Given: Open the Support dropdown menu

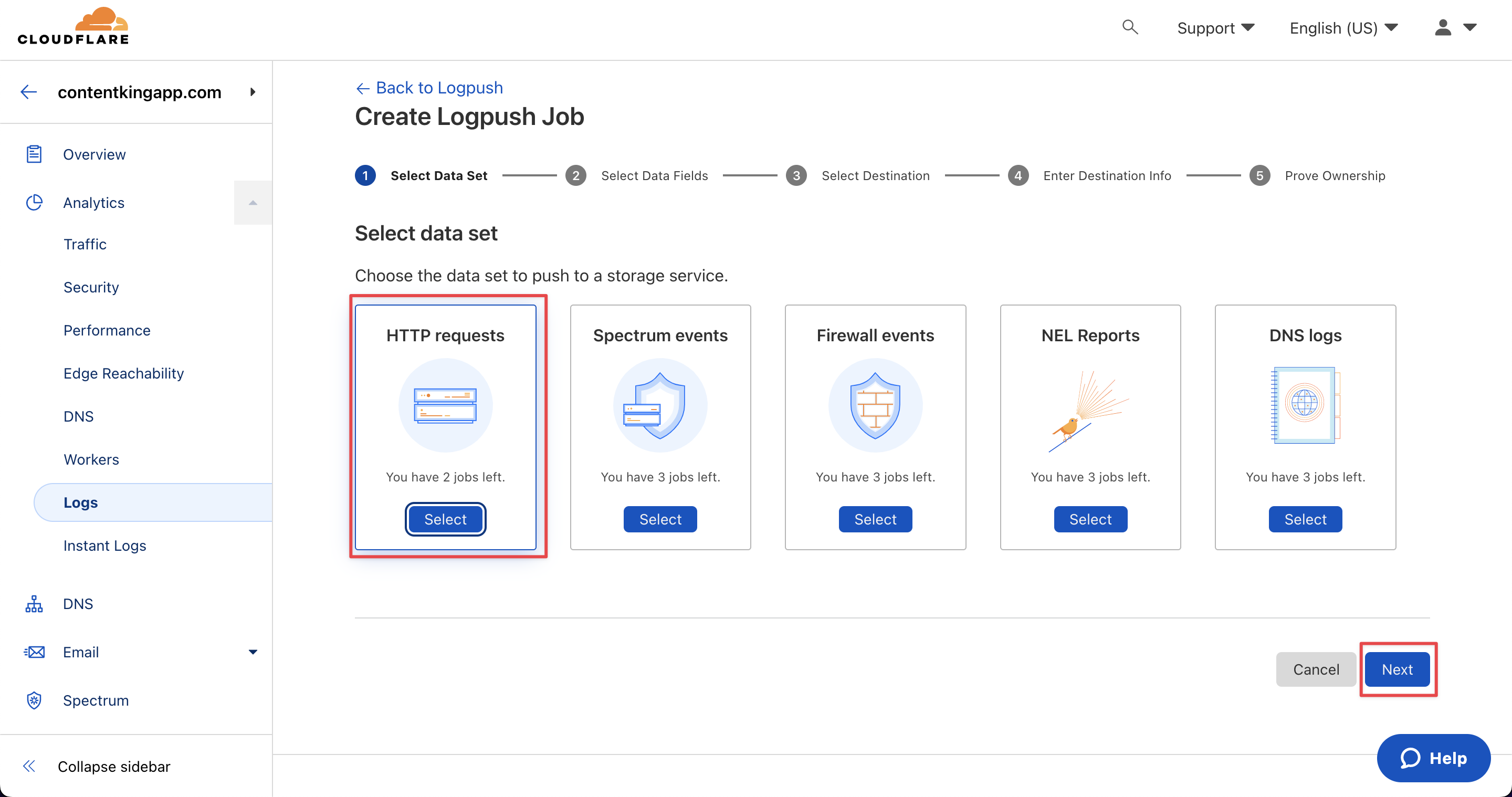Looking at the screenshot, I should [1215, 28].
